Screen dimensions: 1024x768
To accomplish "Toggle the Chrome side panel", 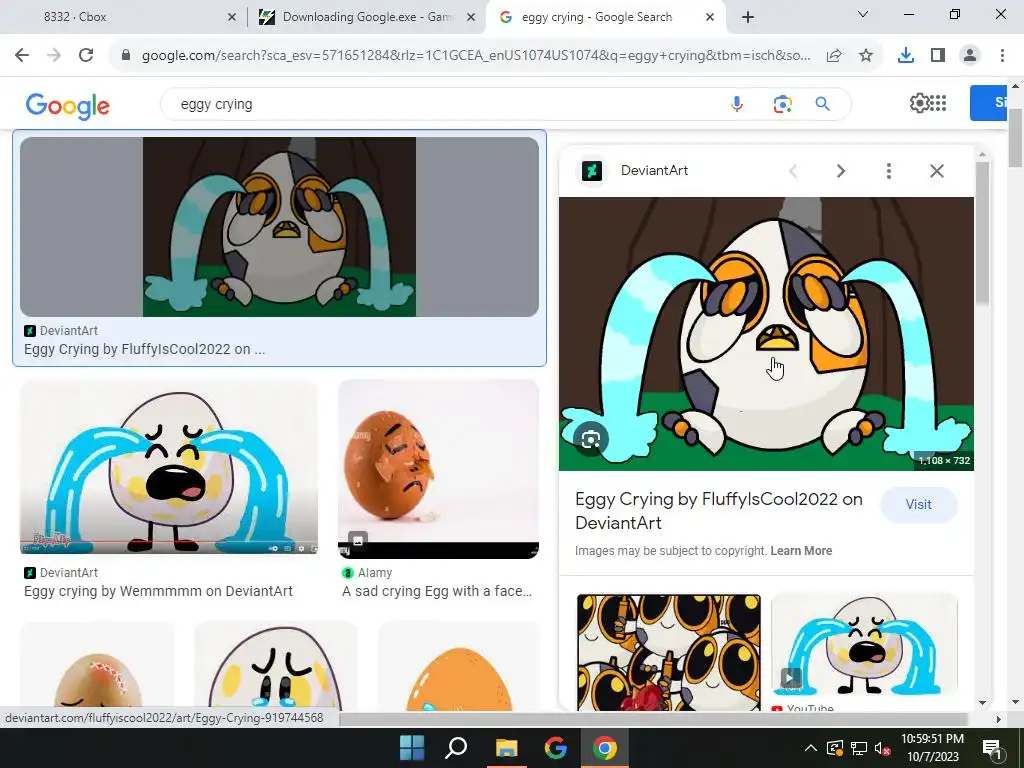I will coord(938,56).
